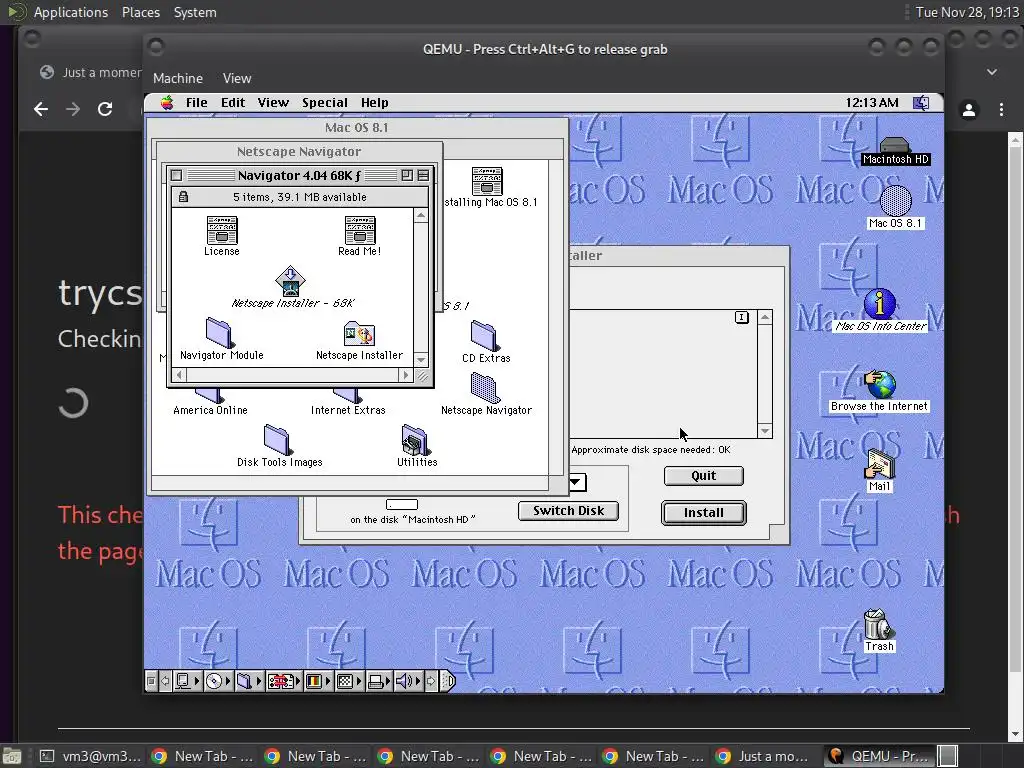Image resolution: width=1024 pixels, height=768 pixels.
Task: Select the Netscape Installer alias icon
Action: coord(359,333)
